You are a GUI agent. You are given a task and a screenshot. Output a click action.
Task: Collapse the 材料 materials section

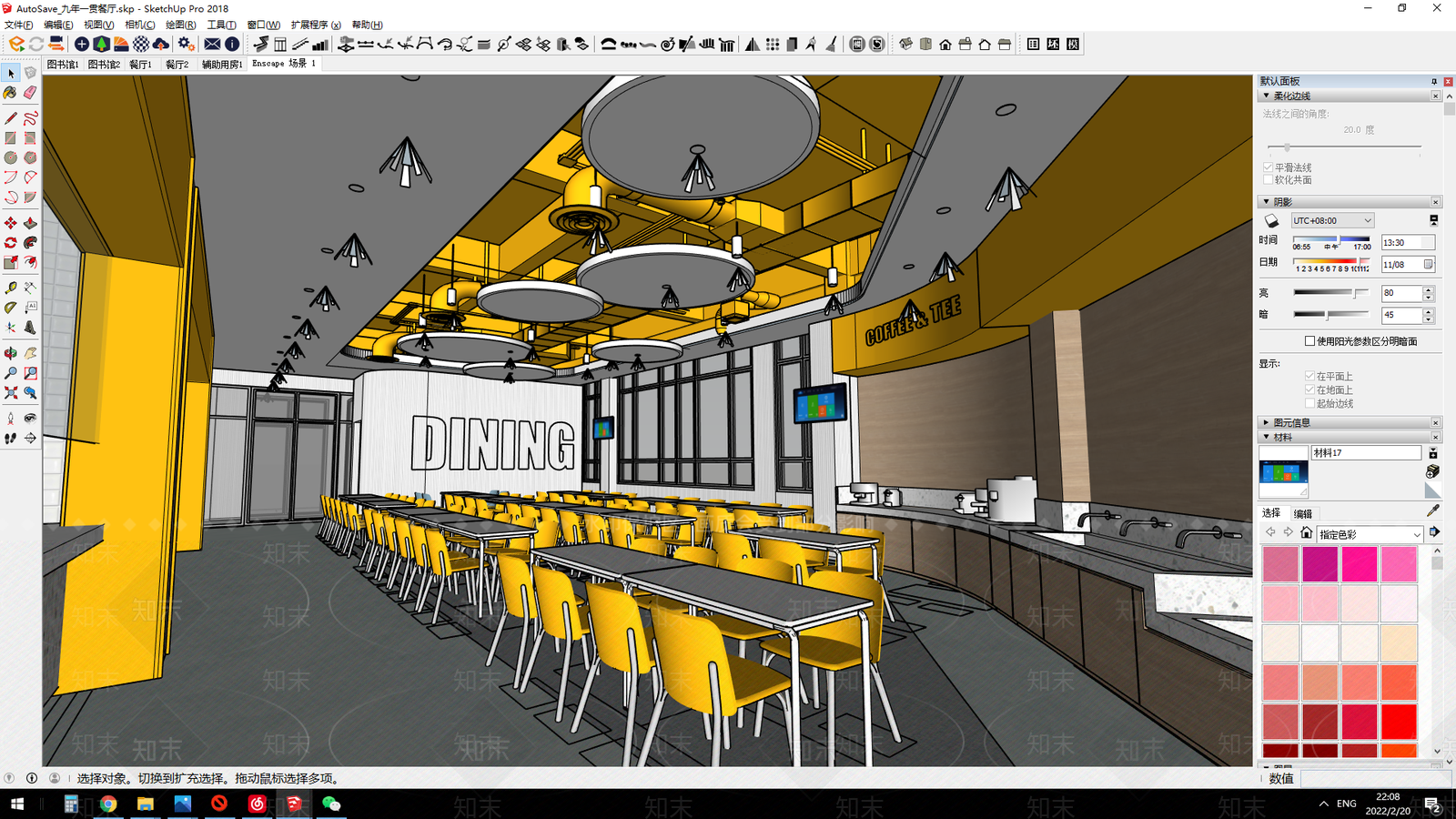pyautogui.click(x=1266, y=437)
